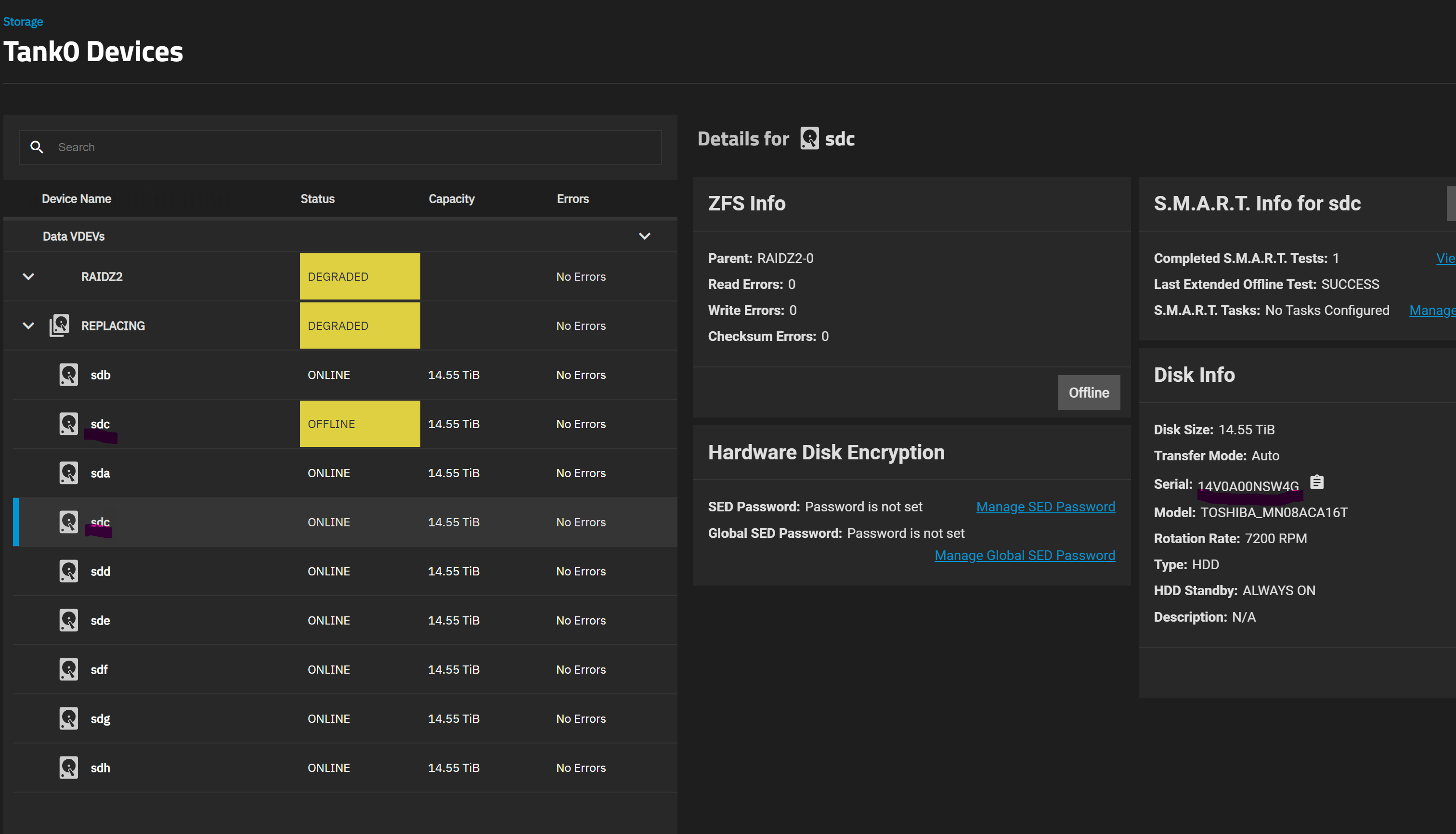The width and height of the screenshot is (1456, 834).
Task: Open the Manage Global SED Password link
Action: (1024, 555)
